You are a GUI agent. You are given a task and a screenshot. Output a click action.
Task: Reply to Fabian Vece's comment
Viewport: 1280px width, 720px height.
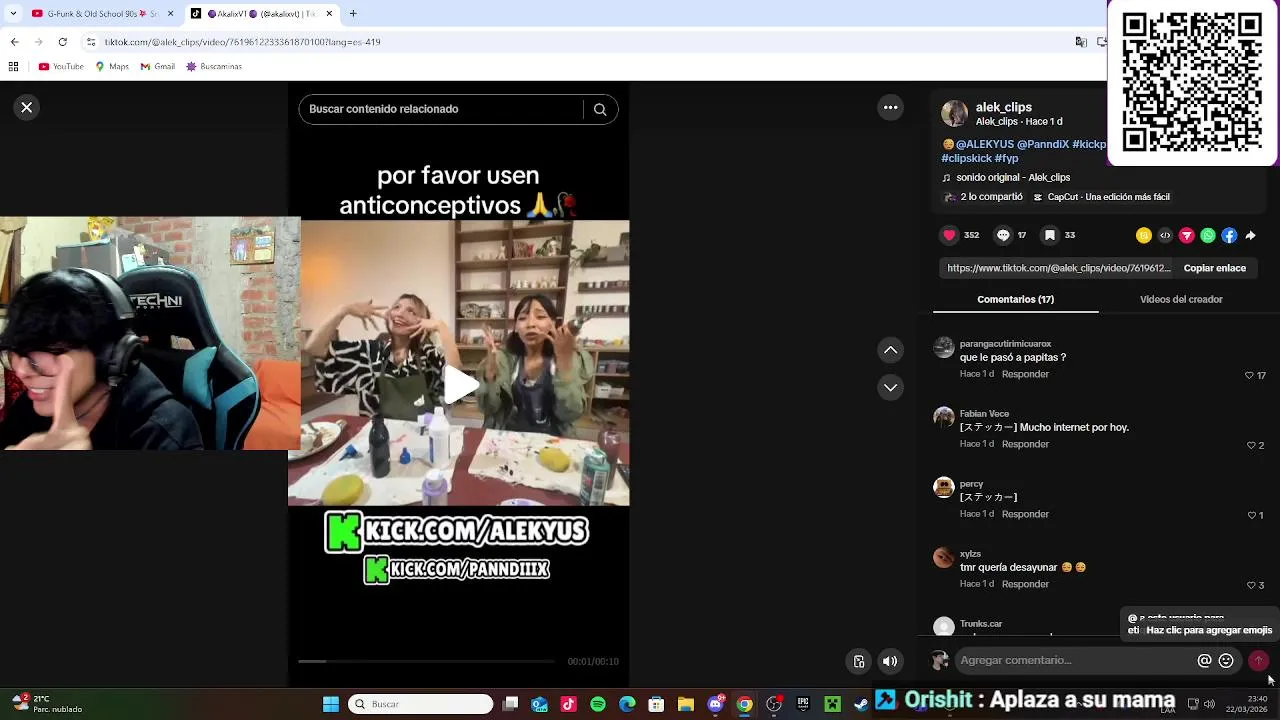click(x=1025, y=444)
